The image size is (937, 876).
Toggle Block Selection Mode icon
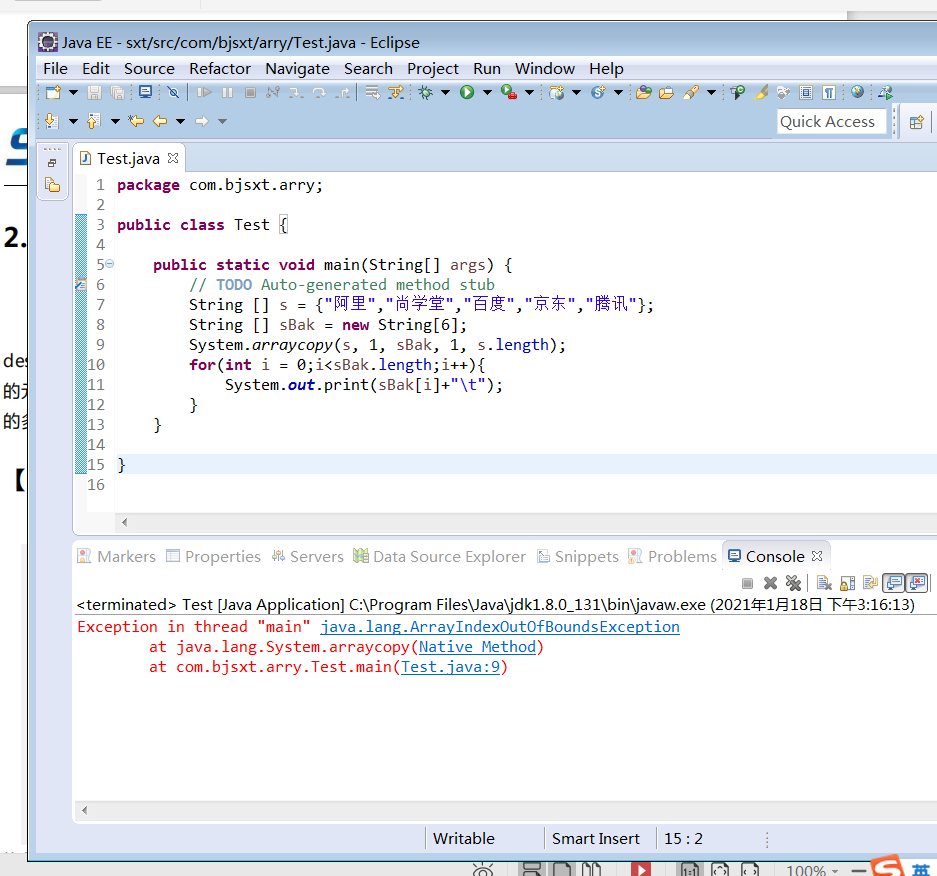tap(806, 93)
